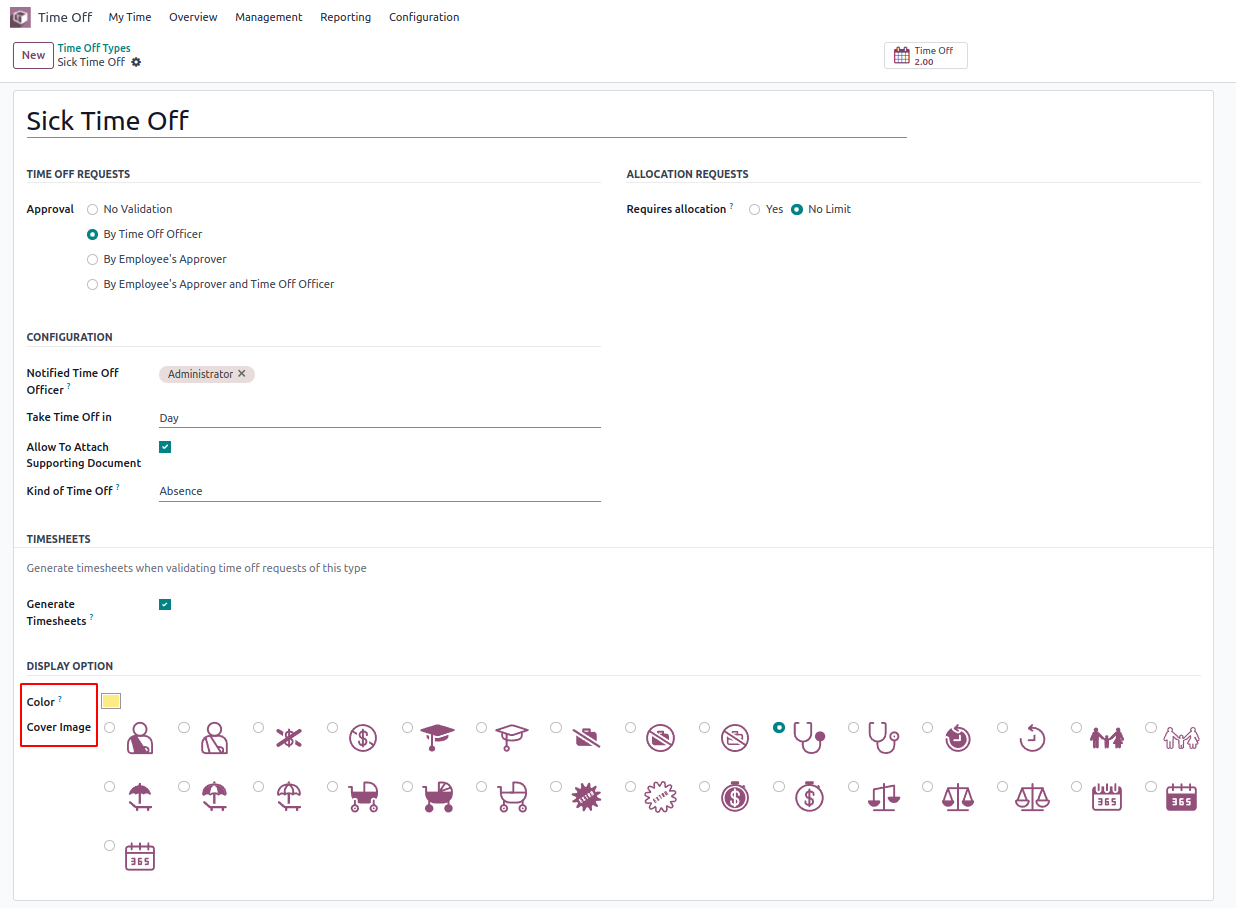Click the New button
Screen dimensions: 1236x908
33,55
